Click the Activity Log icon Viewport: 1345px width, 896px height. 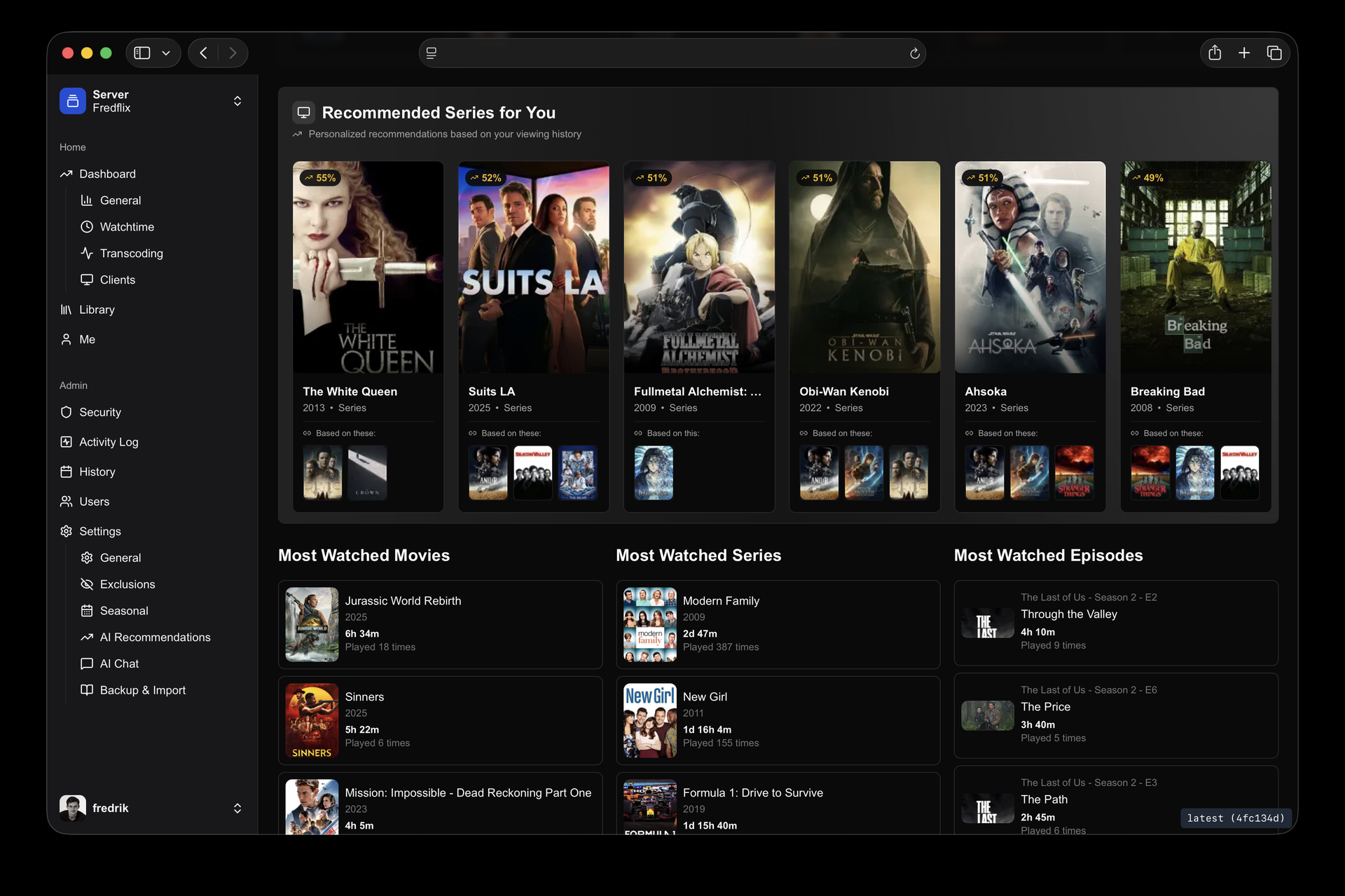pyautogui.click(x=67, y=442)
